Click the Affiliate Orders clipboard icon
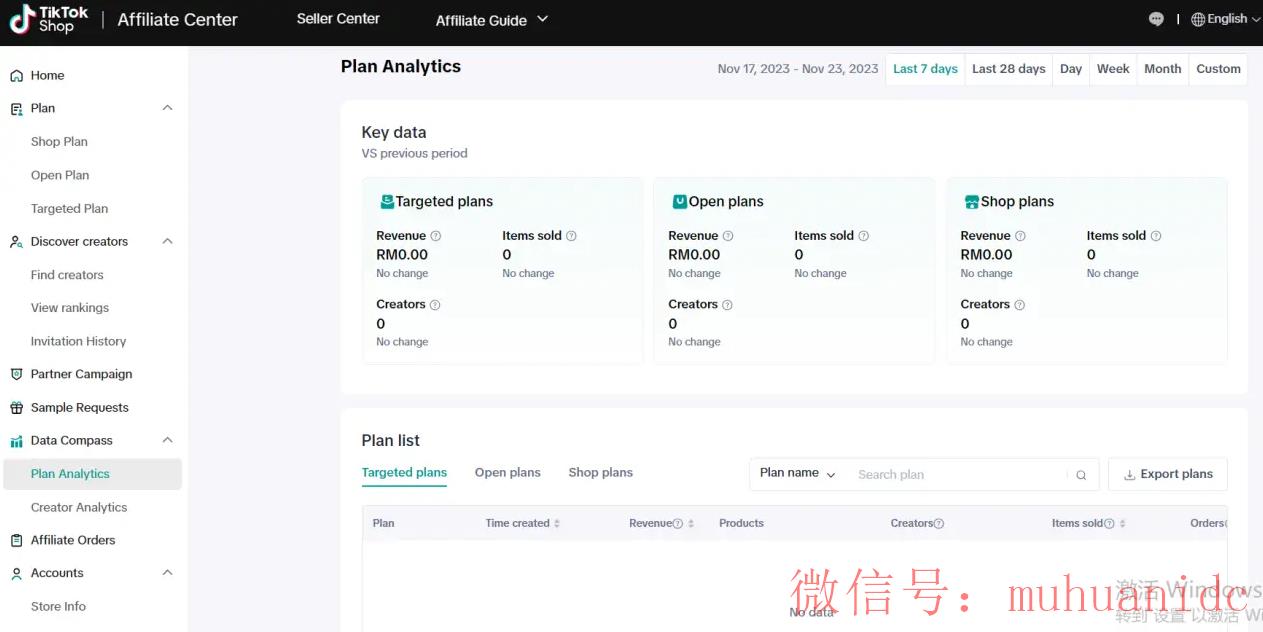The height and width of the screenshot is (632, 1263). pos(16,541)
